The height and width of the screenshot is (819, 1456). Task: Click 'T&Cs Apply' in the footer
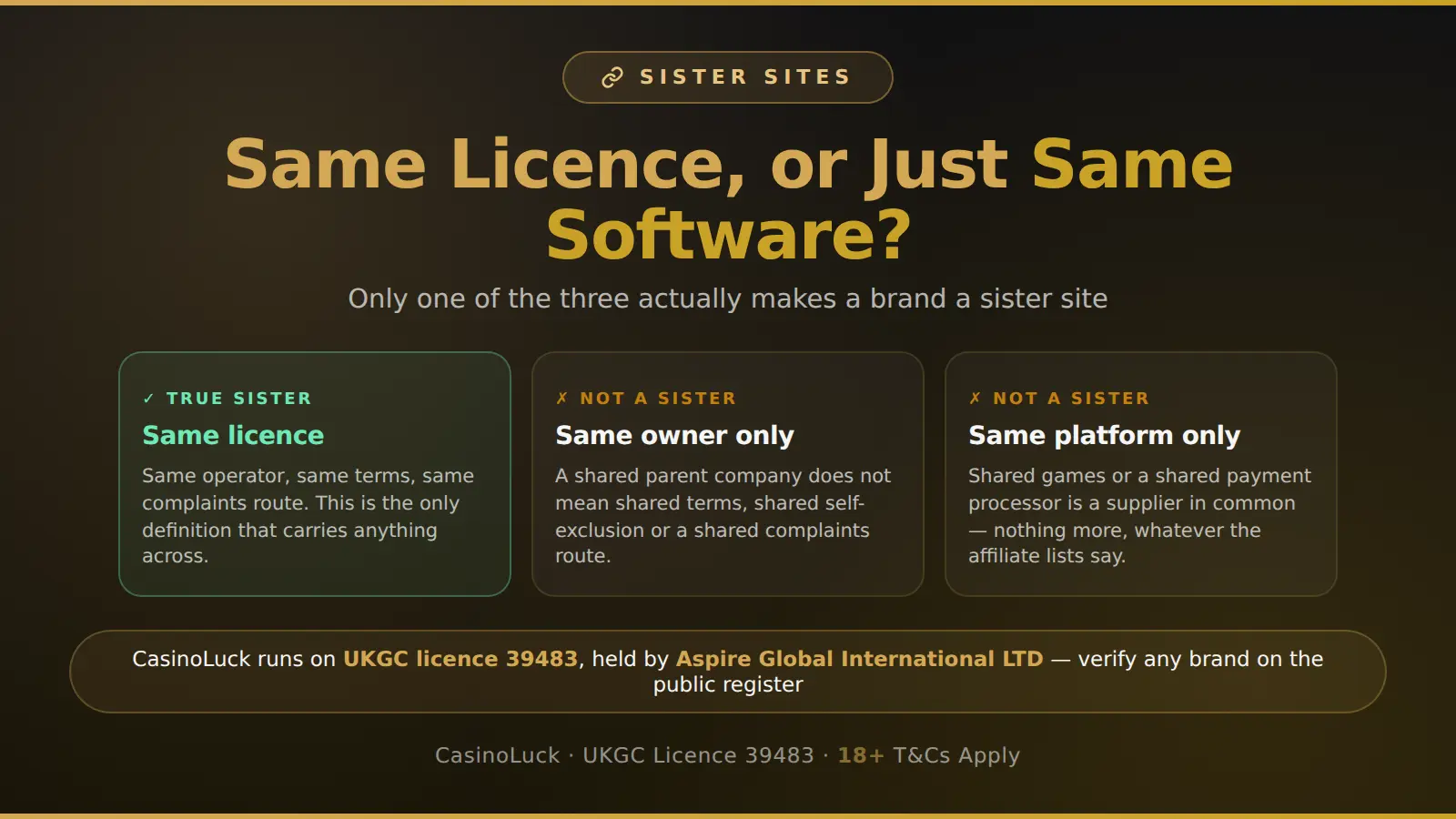pos(956,755)
